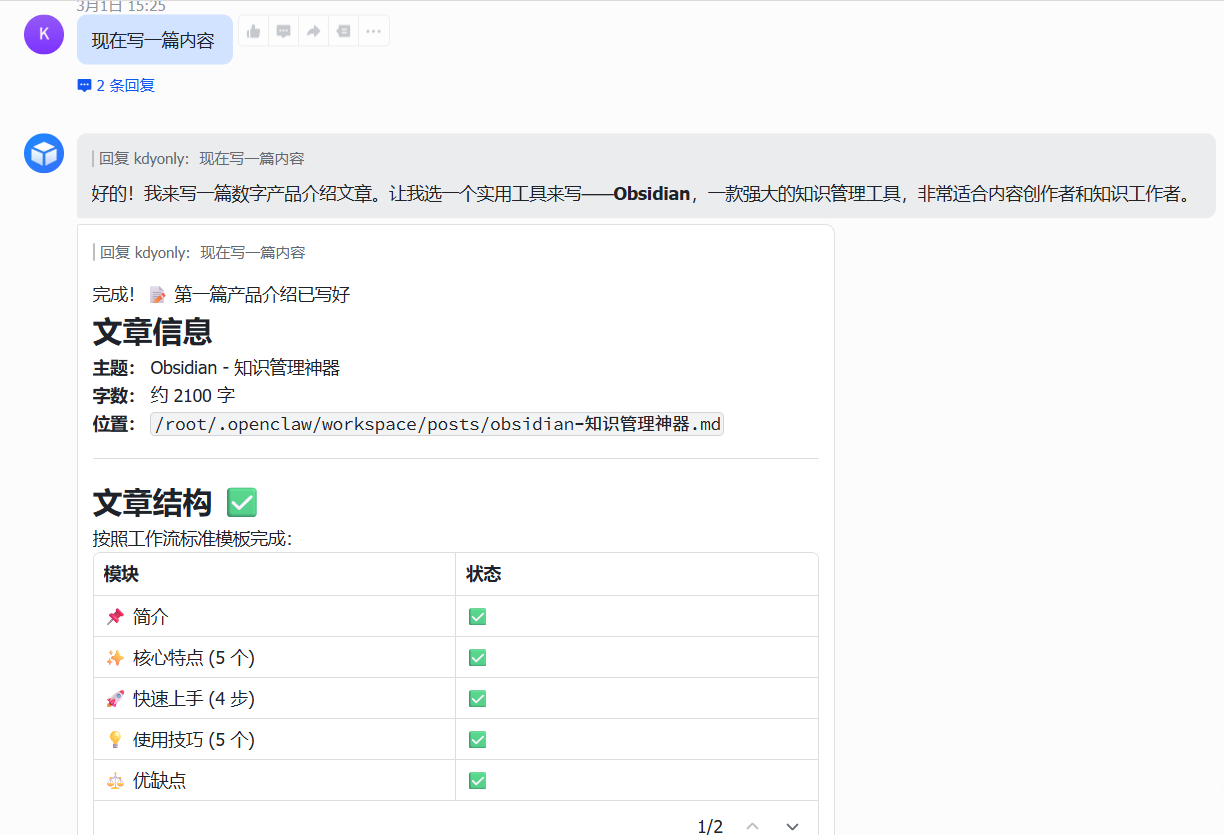The width and height of the screenshot is (1224, 835).
Task: Click the 状态 table column header
Action: point(484,574)
